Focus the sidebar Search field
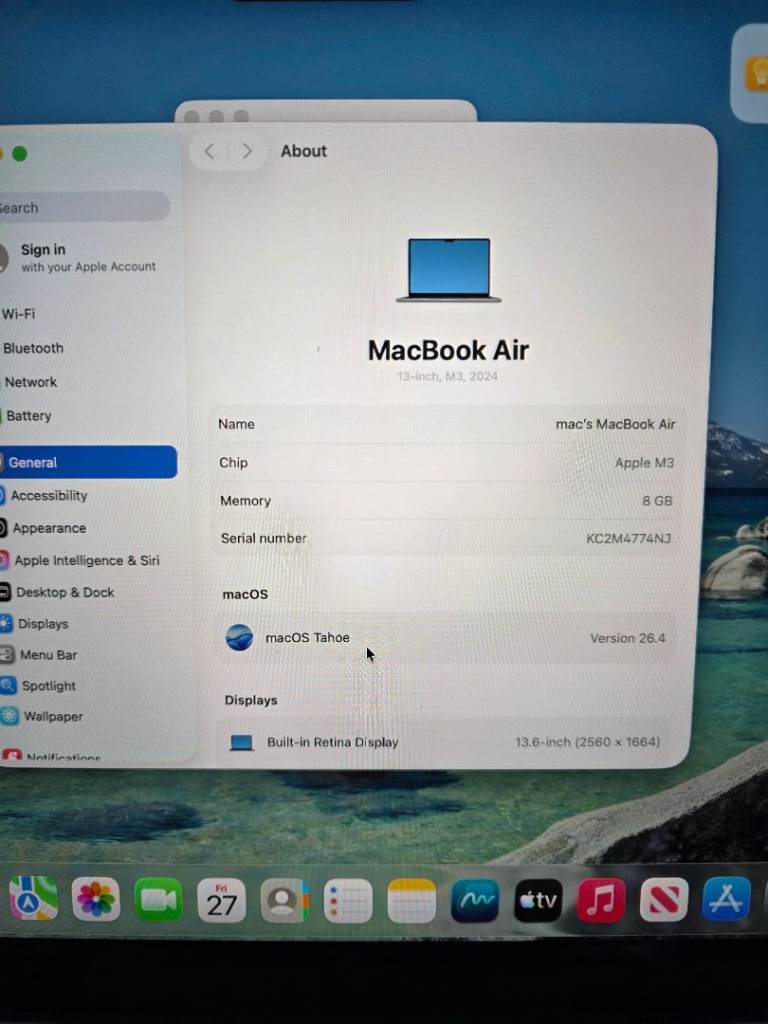The width and height of the screenshot is (768, 1024). coord(84,207)
